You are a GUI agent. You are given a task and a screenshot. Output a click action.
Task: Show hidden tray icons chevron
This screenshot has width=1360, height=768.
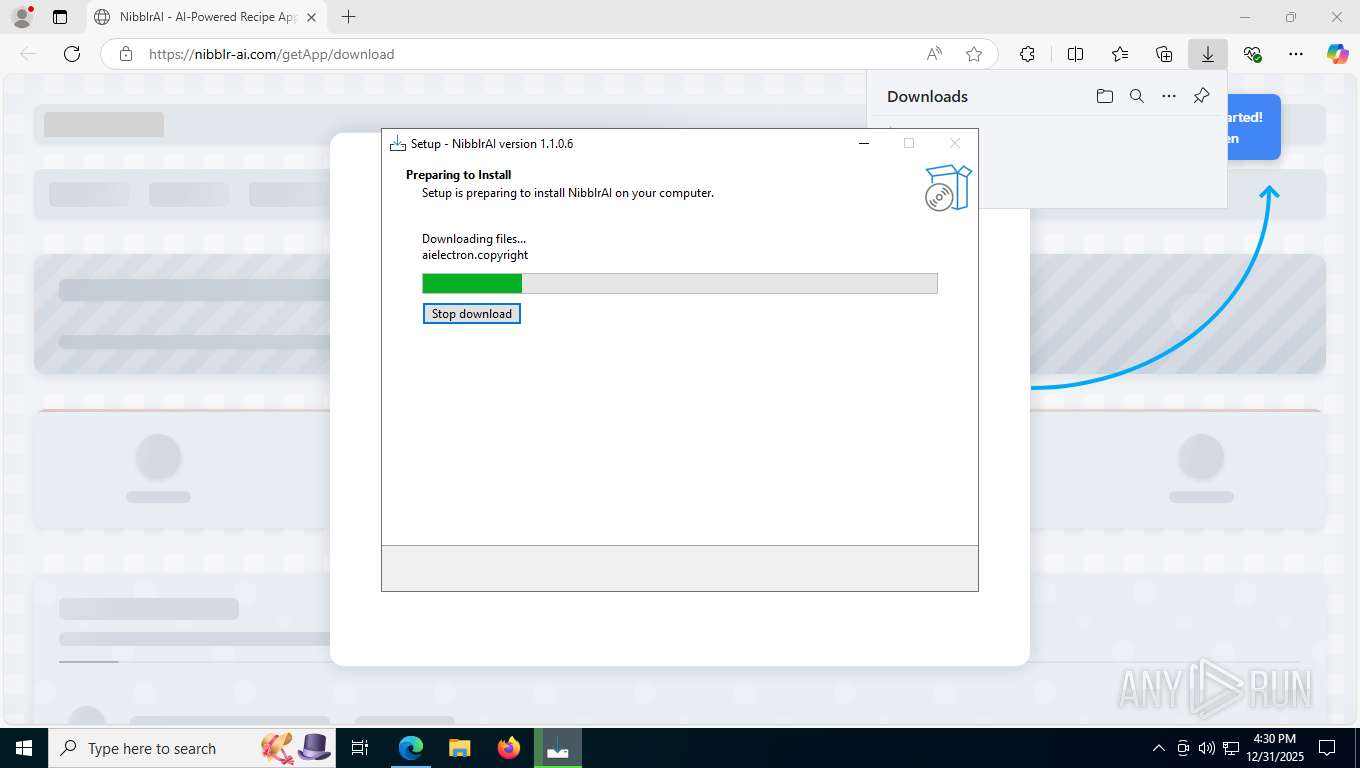pos(1159,748)
